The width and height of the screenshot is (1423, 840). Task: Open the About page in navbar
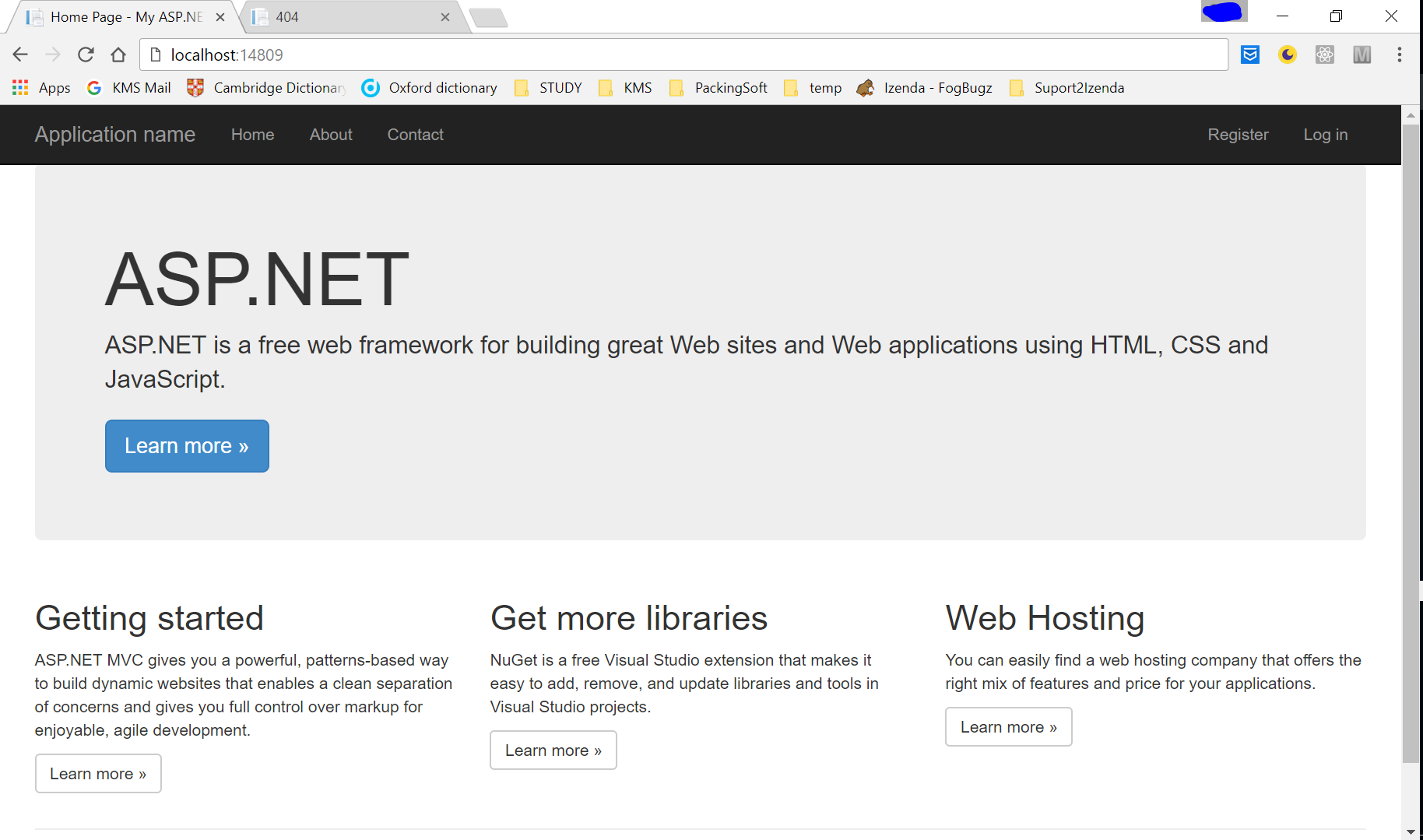pos(331,135)
